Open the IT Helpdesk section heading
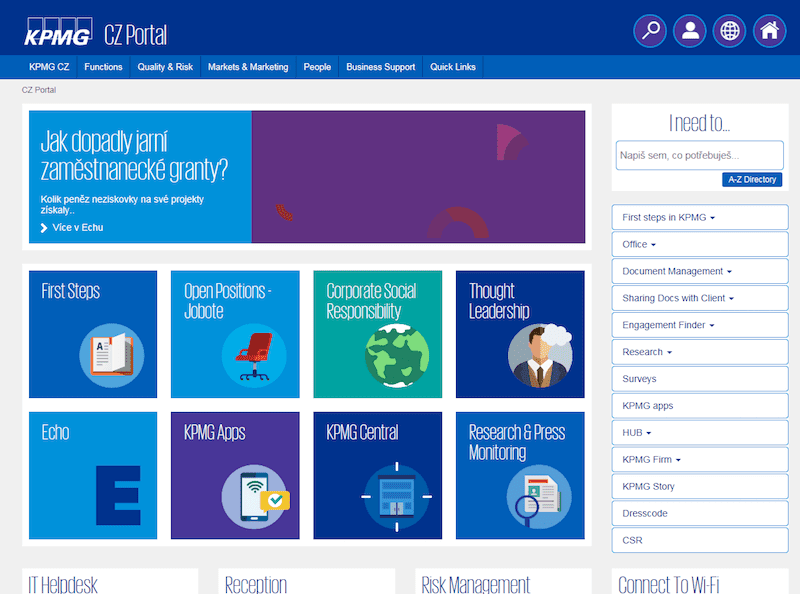Viewport: 800px width, 594px height. coord(63,584)
